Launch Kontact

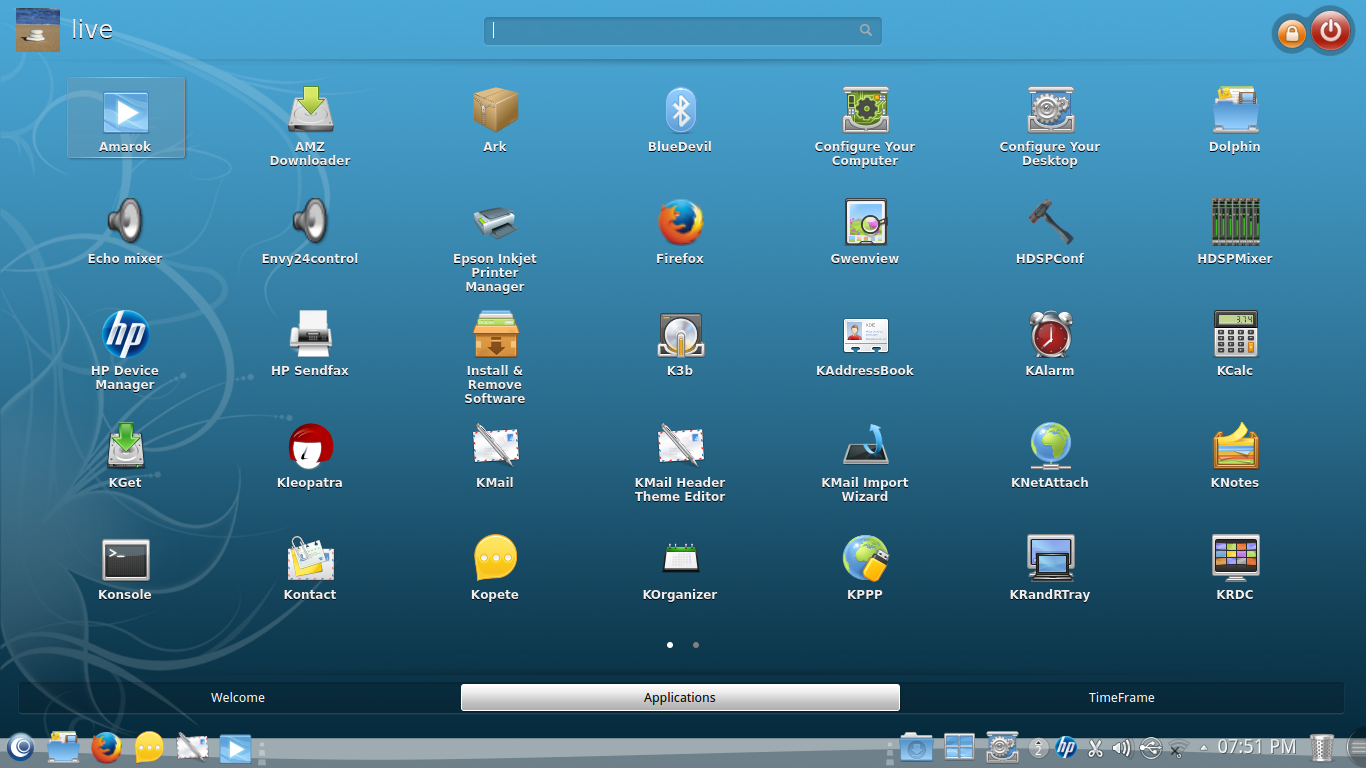coord(310,566)
